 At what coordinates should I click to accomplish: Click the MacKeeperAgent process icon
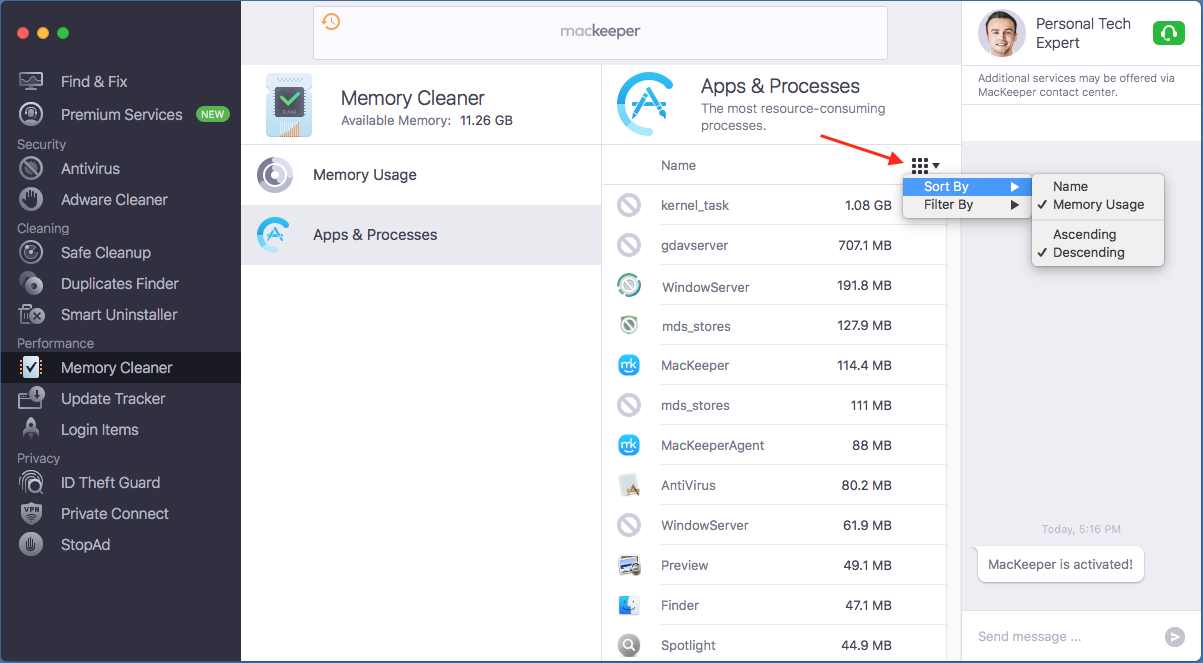(629, 445)
